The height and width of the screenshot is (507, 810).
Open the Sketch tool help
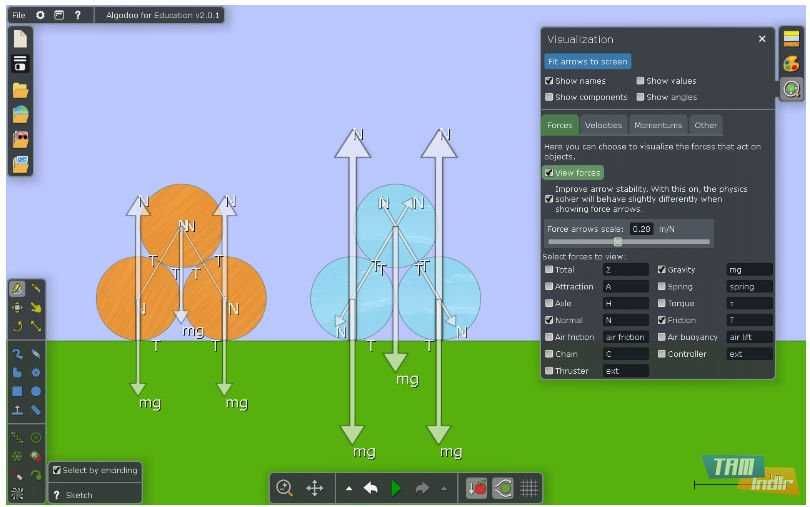click(57, 495)
